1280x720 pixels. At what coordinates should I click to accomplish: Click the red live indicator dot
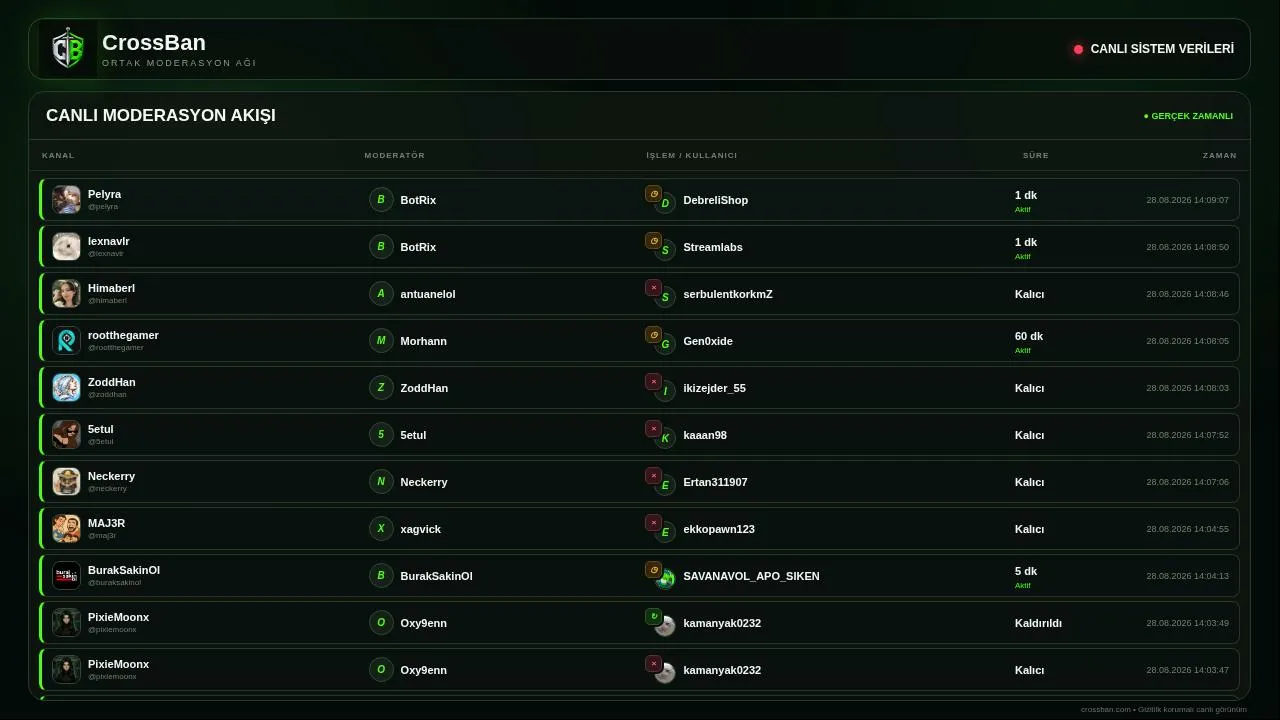pos(1078,49)
